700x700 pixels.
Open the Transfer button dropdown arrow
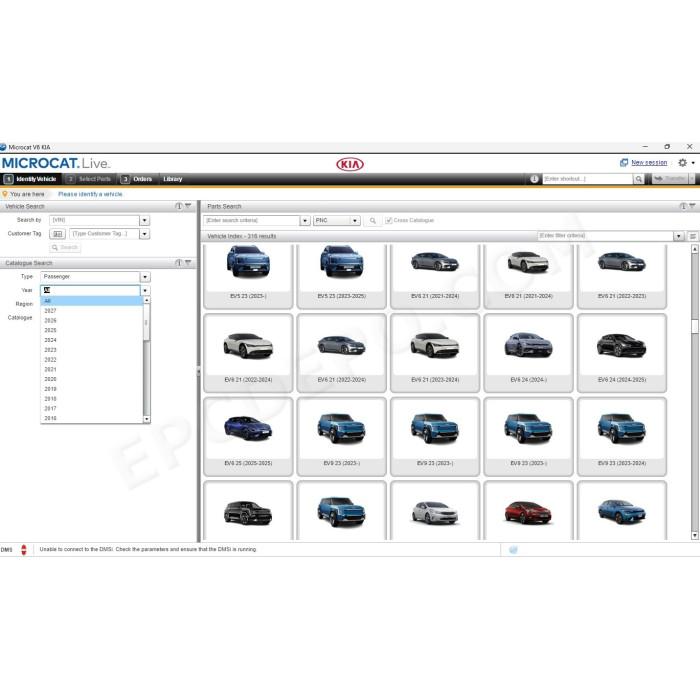(x=692, y=179)
